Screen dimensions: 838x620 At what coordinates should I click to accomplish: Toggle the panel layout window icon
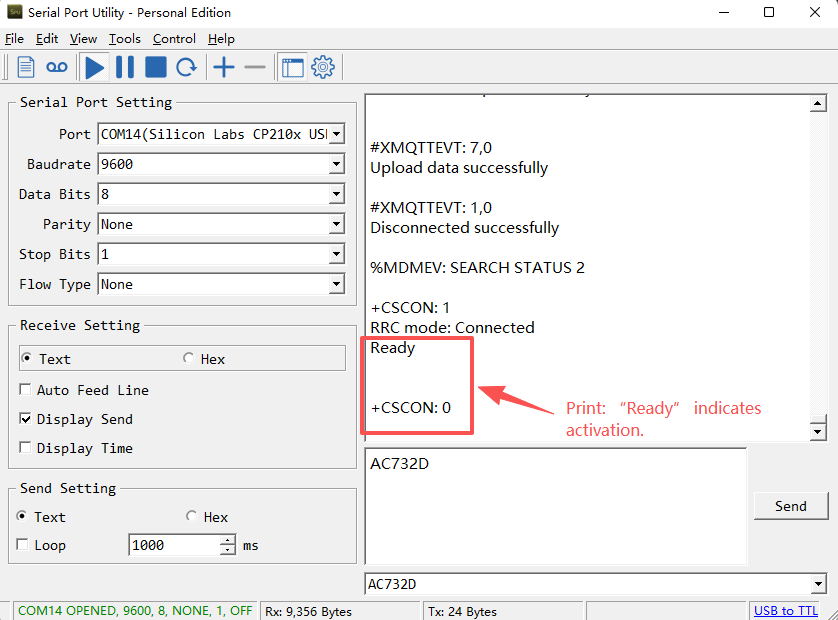[292, 67]
